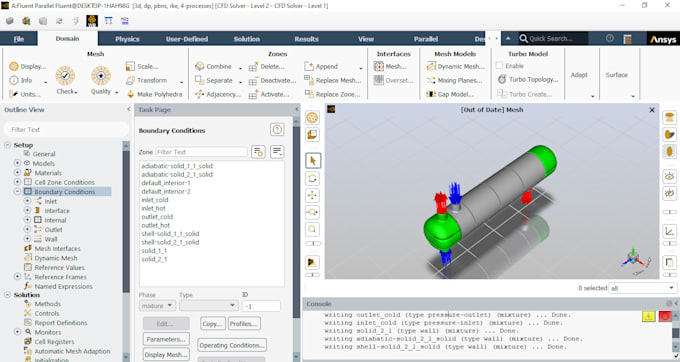This screenshot has height=362, width=680.
Task: Expand the Models tree node
Action: (x=17, y=163)
